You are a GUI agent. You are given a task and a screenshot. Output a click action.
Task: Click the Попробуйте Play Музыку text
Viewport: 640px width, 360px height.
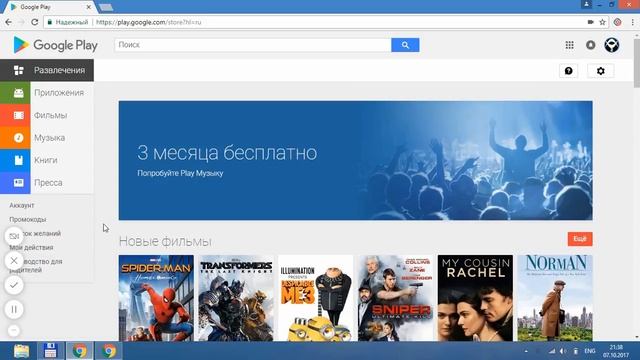[180, 173]
